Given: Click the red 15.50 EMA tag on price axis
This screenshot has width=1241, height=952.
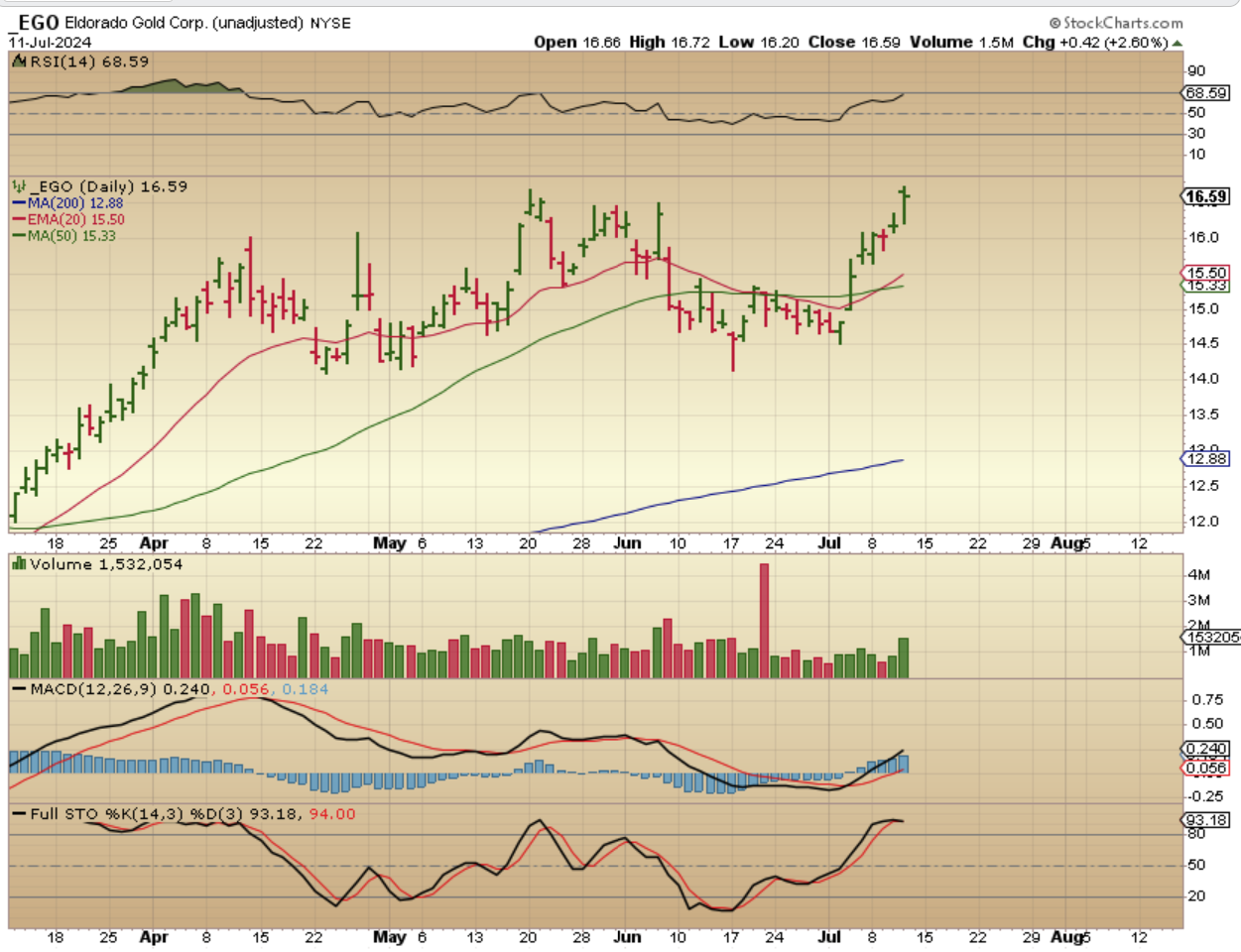Looking at the screenshot, I should (x=1206, y=272).
